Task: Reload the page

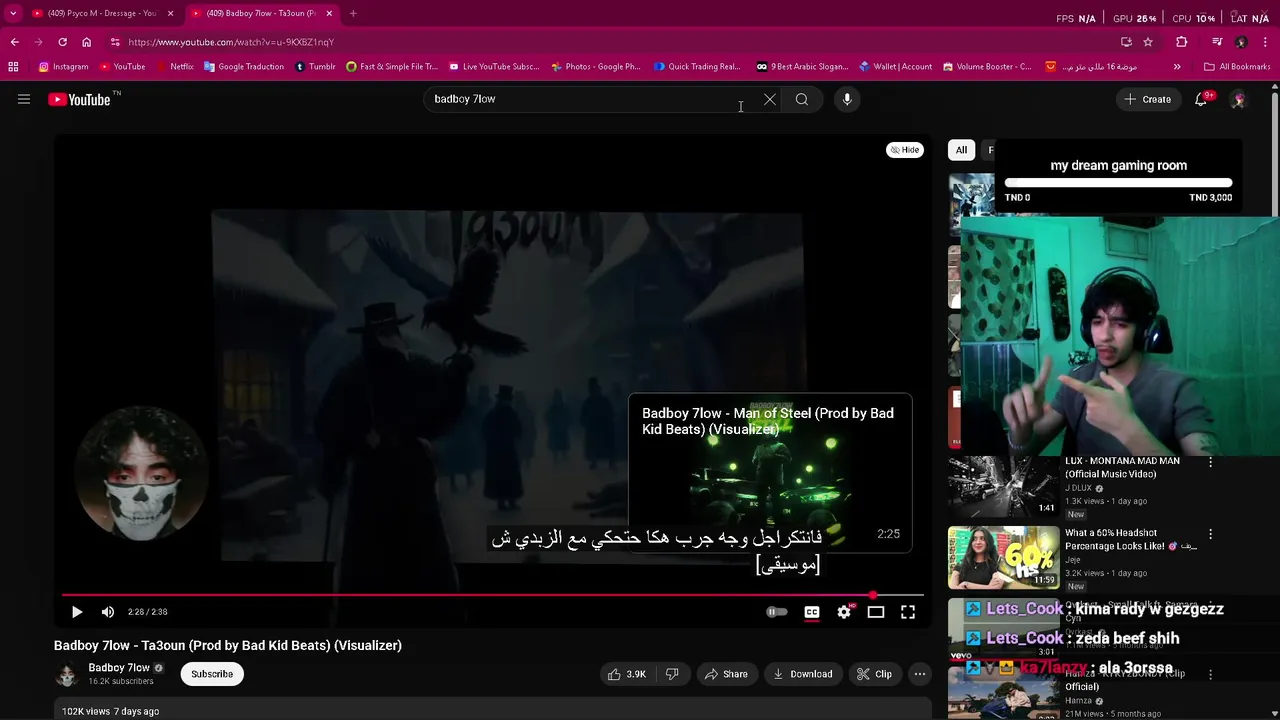Action: pos(62,42)
